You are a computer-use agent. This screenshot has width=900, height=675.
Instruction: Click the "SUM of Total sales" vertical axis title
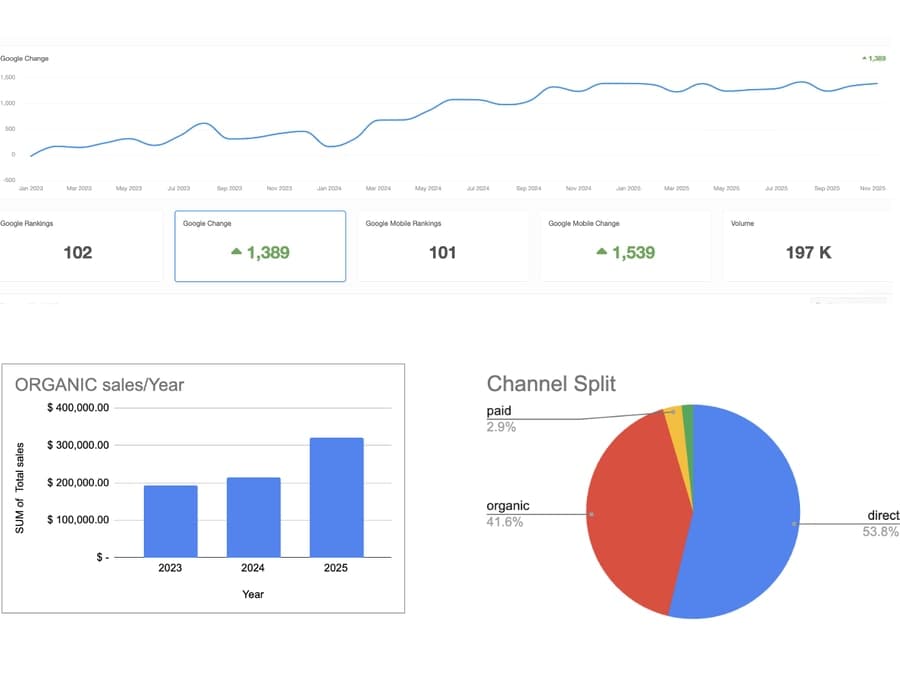(20, 488)
